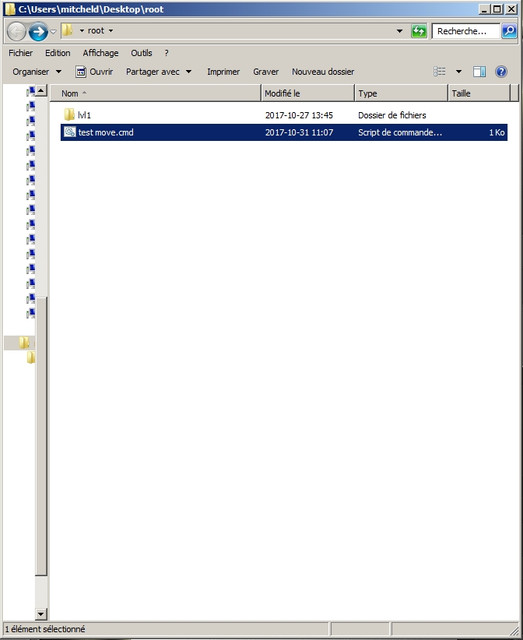Open the Edition menu
This screenshot has width=523, height=640.
[x=58, y=53]
